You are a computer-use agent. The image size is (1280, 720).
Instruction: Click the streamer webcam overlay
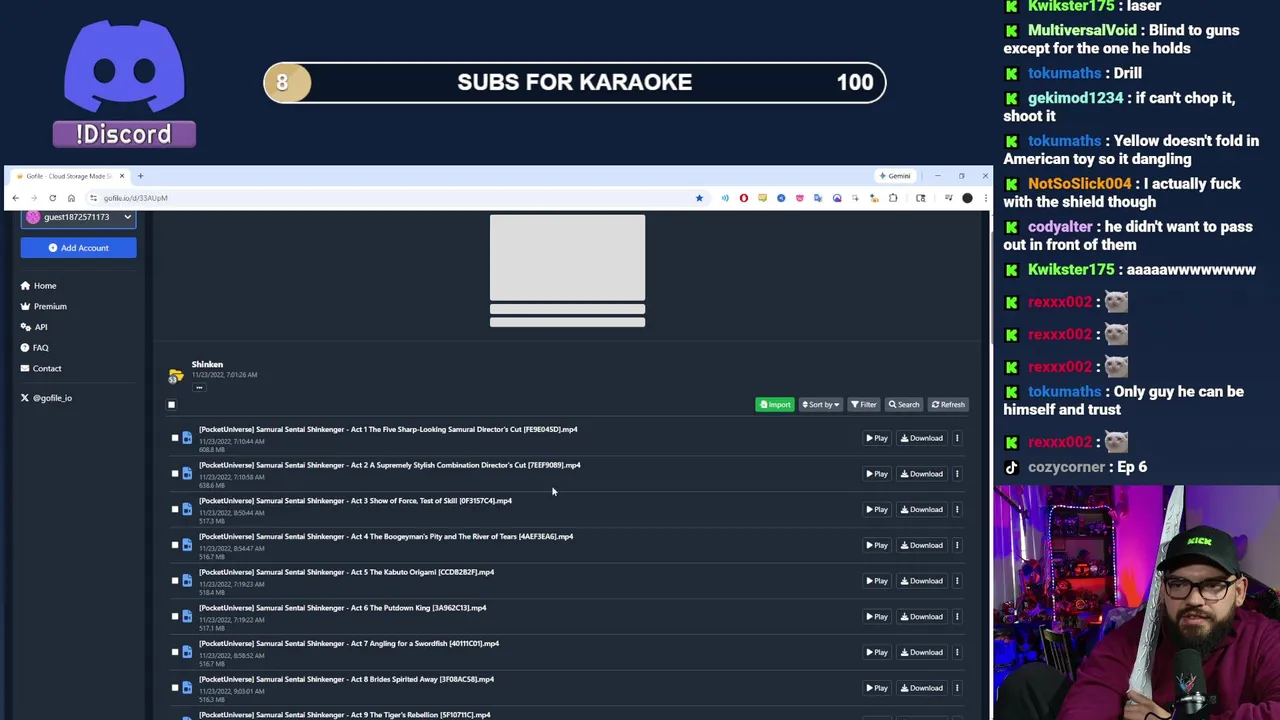tap(1136, 602)
